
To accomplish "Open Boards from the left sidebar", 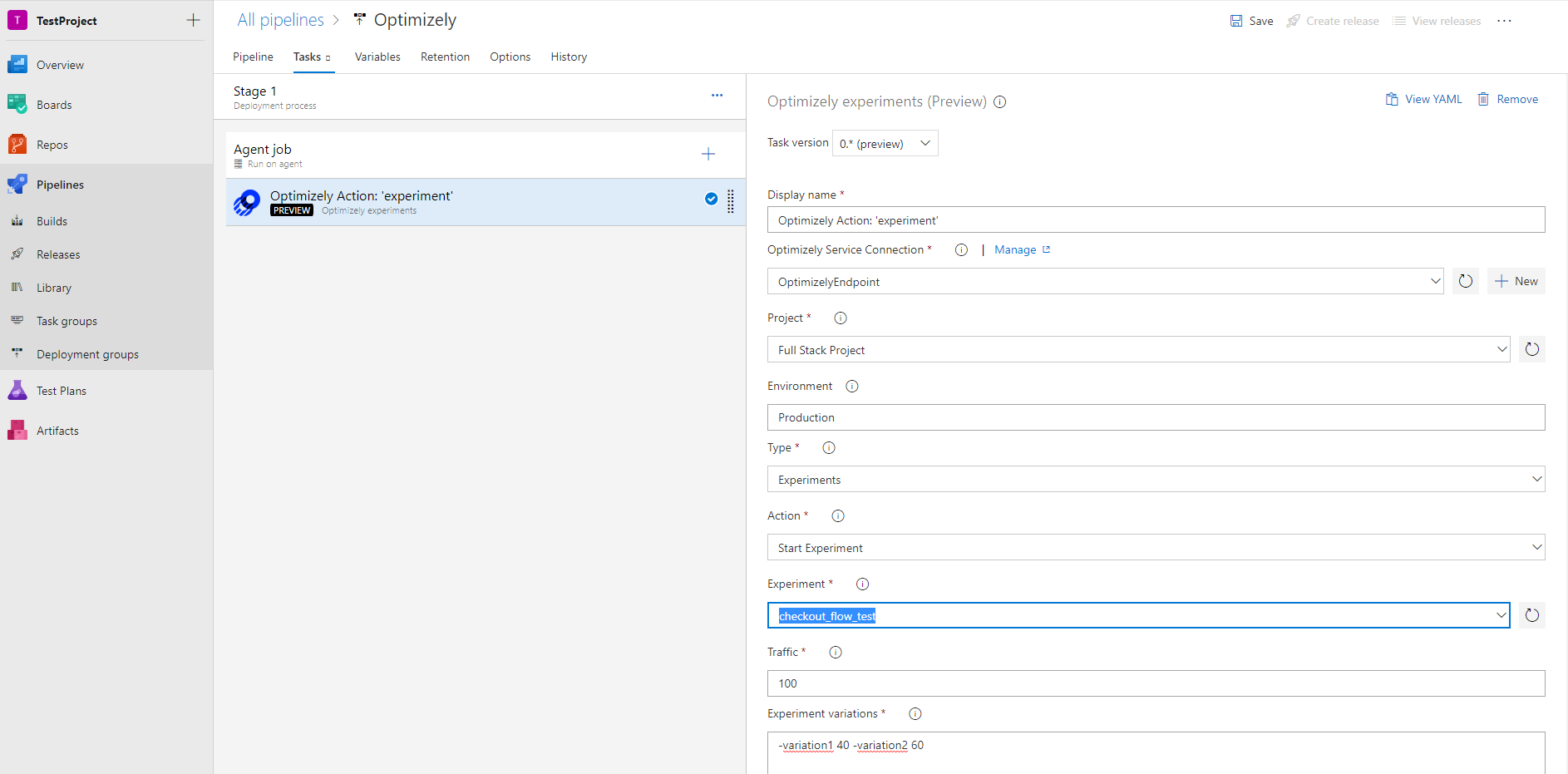I will 54,104.
